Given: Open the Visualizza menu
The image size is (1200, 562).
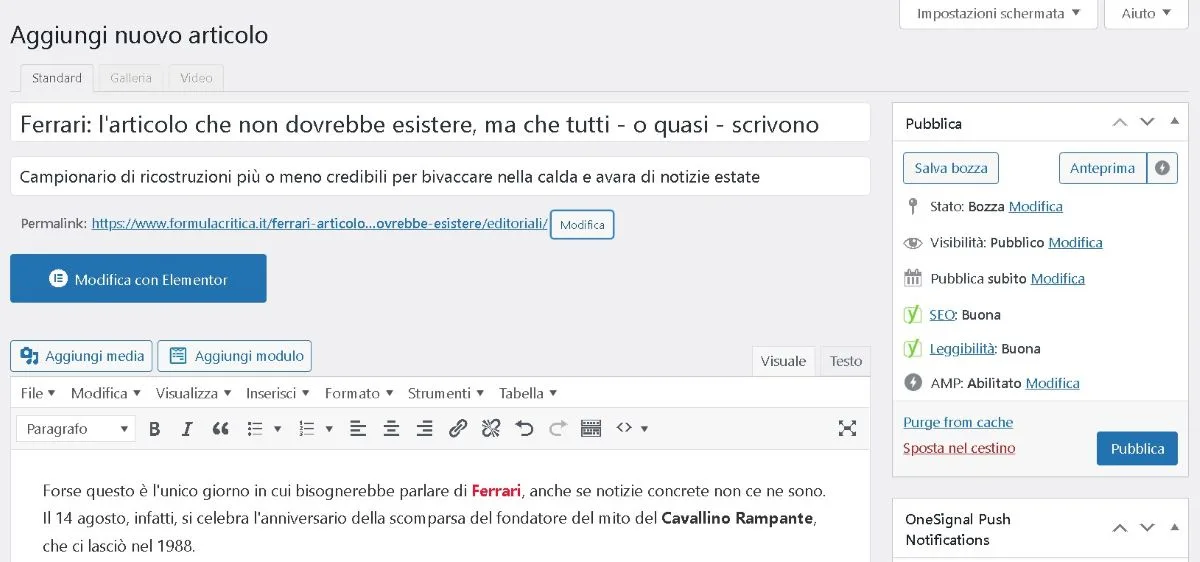Looking at the screenshot, I should pyautogui.click(x=193, y=393).
